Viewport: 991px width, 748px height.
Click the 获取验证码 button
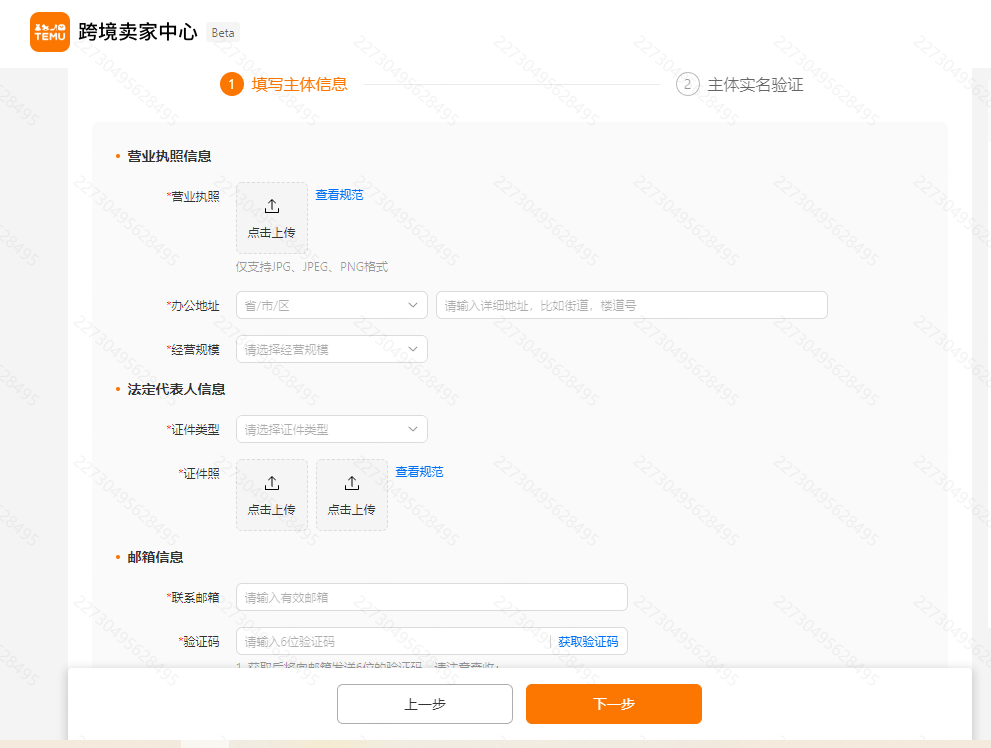pos(587,641)
